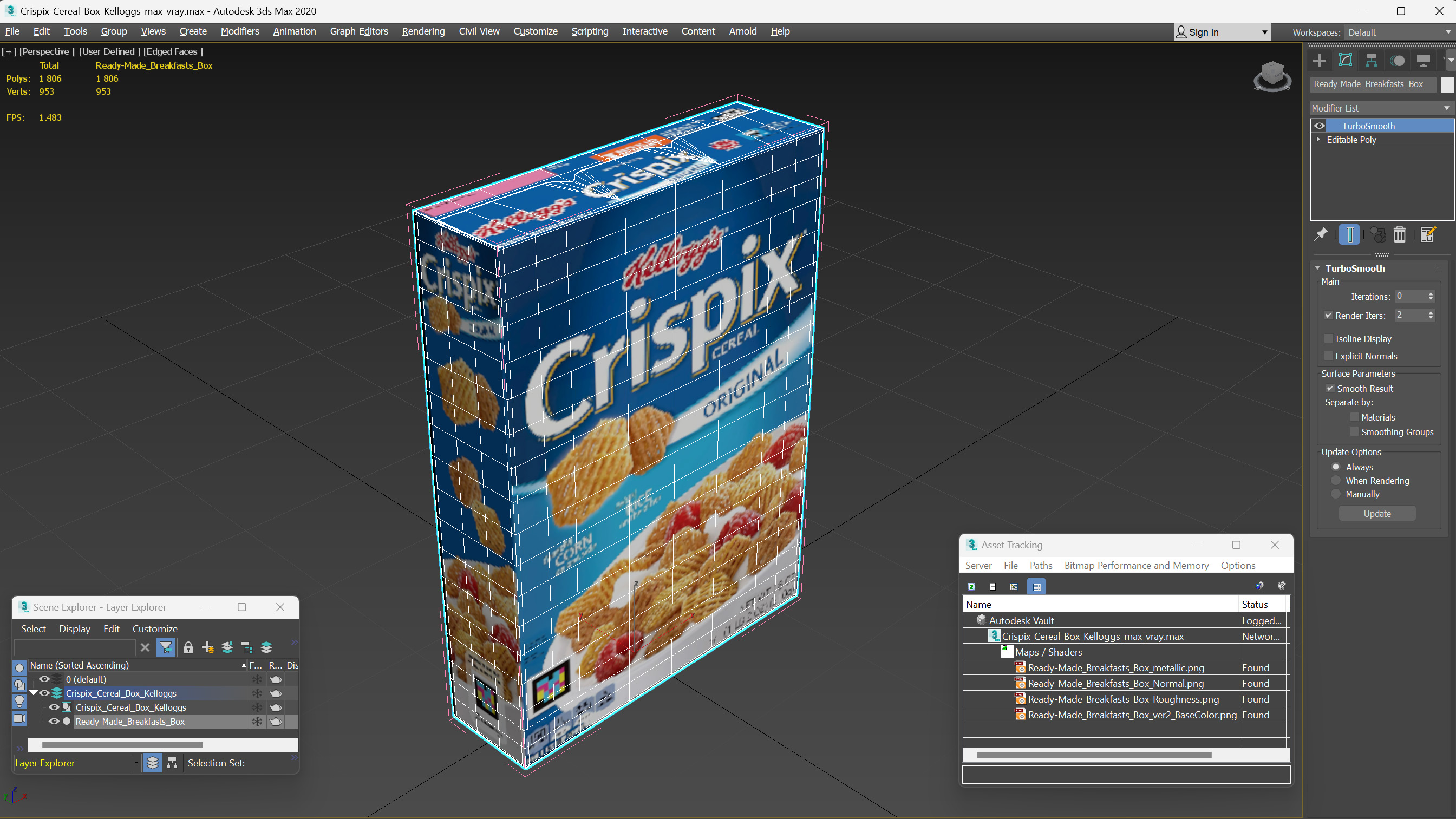Toggle Show End Result button

click(1349, 234)
